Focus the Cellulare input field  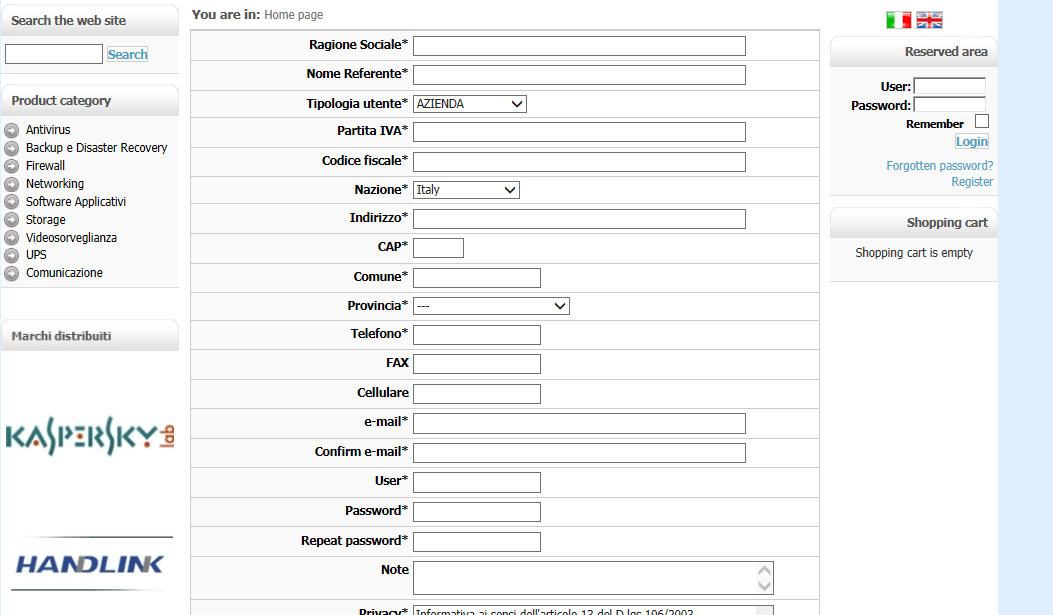477,394
